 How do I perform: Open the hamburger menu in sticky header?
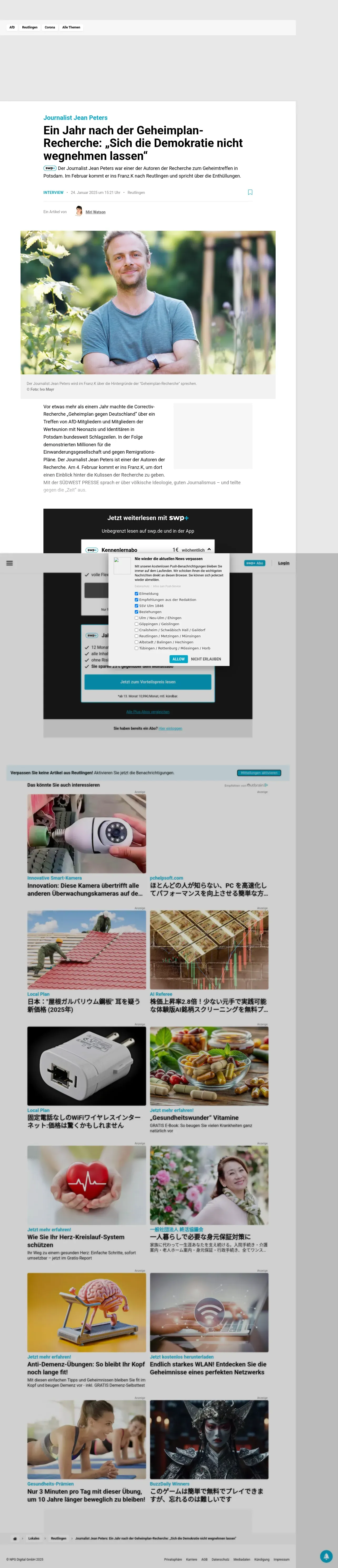click(x=9, y=563)
